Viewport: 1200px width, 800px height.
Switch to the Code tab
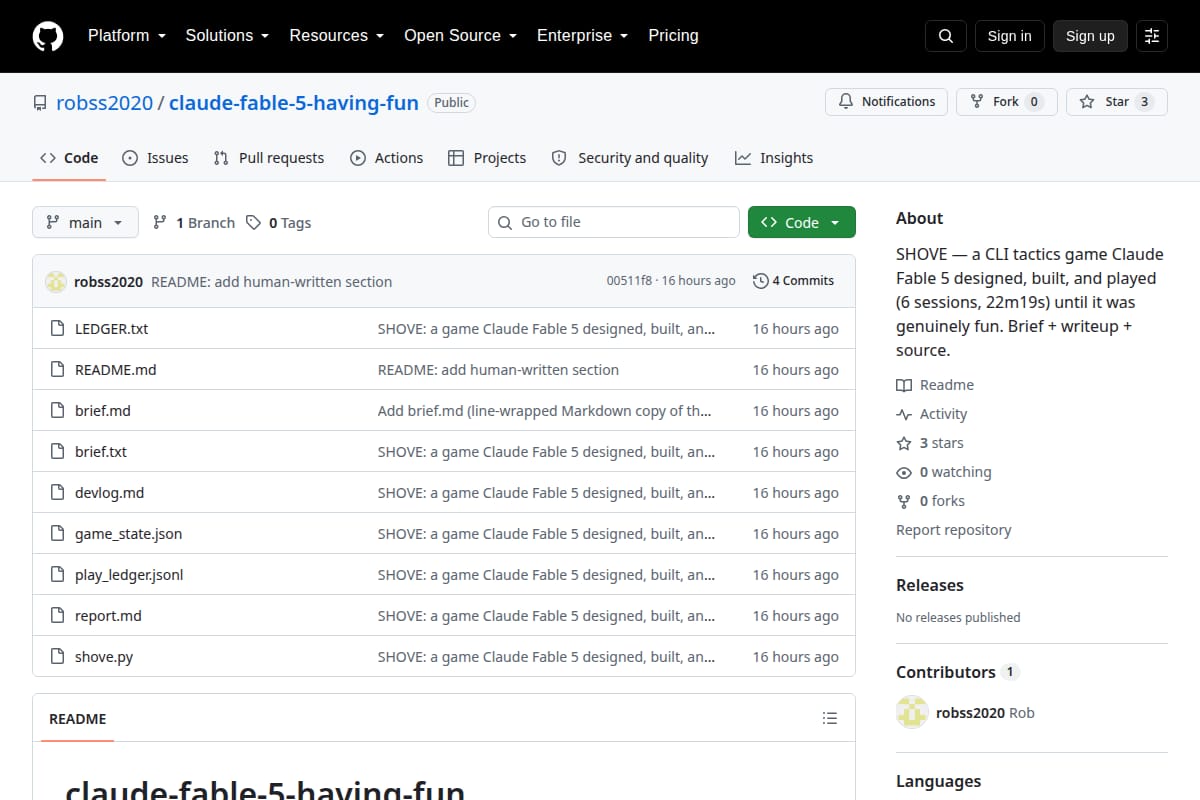click(69, 158)
